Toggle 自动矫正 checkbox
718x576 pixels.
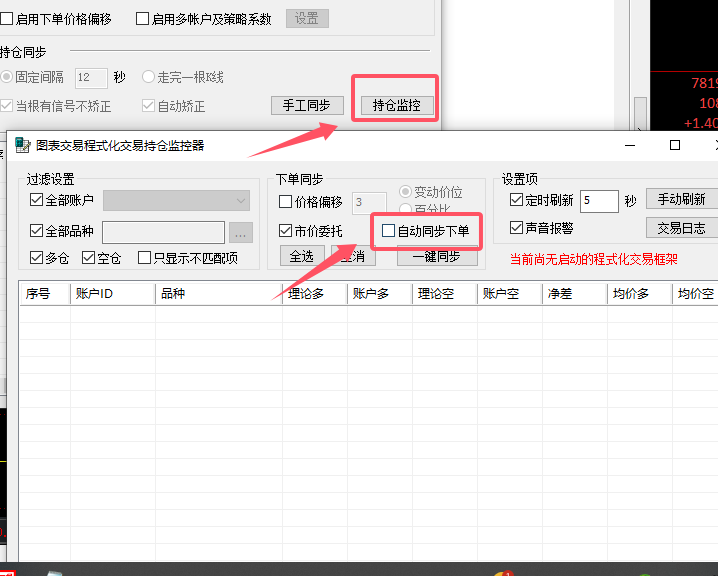(148, 106)
